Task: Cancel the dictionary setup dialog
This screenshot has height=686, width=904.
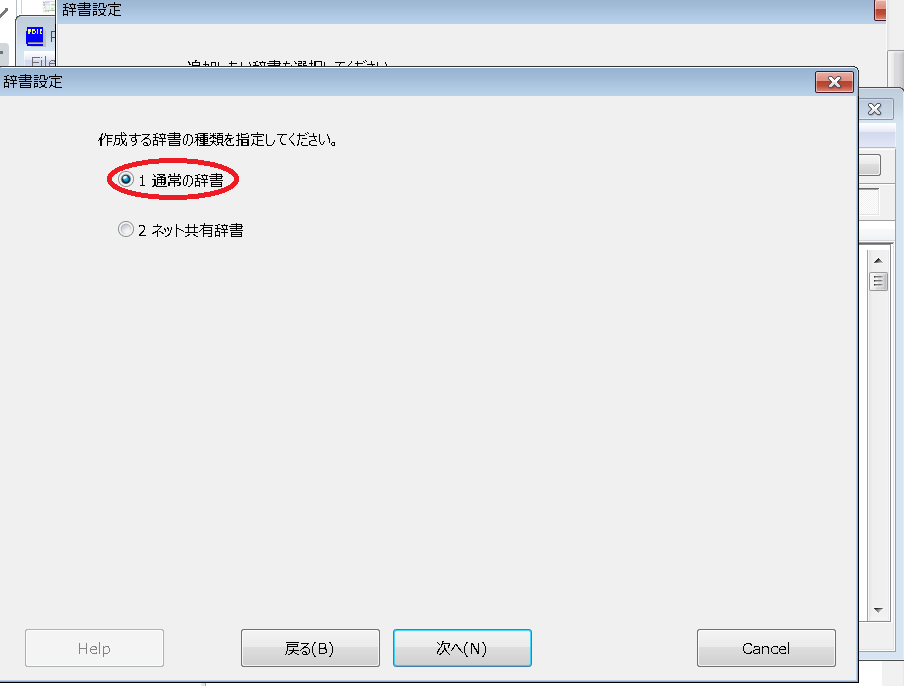Action: click(766, 648)
